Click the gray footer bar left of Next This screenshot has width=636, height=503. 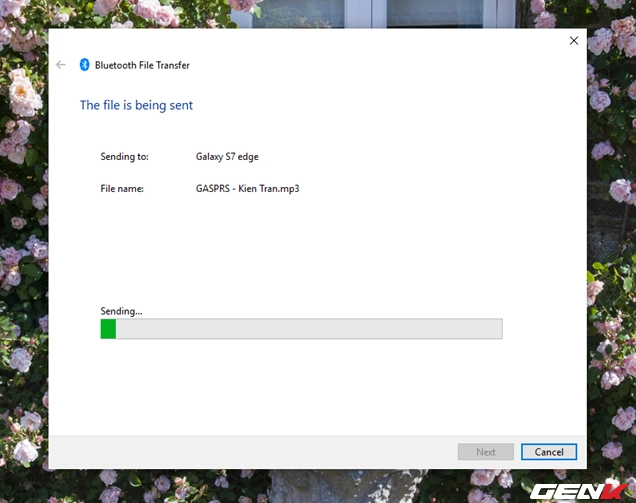(250, 452)
